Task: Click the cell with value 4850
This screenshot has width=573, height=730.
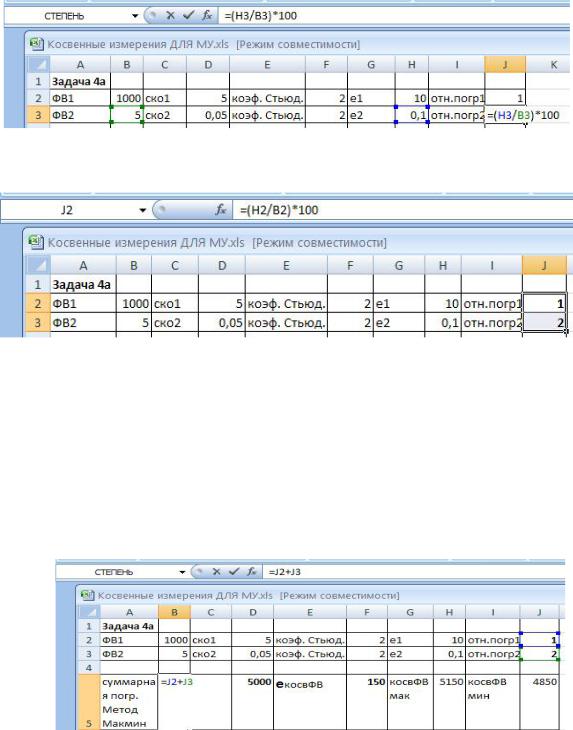Action: [539, 702]
